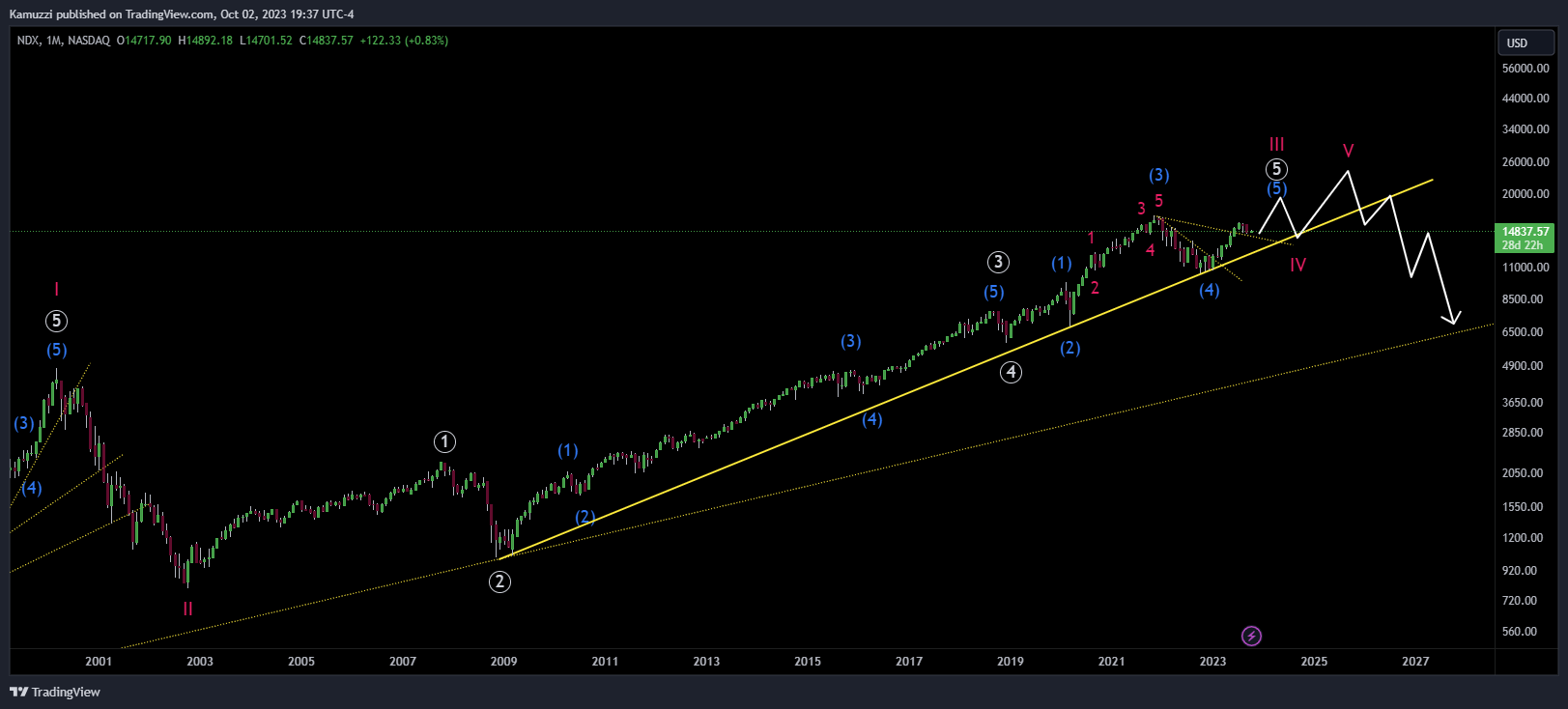1568x709 pixels.
Task: Click the 2019 year on time axis
Action: [1011, 662]
